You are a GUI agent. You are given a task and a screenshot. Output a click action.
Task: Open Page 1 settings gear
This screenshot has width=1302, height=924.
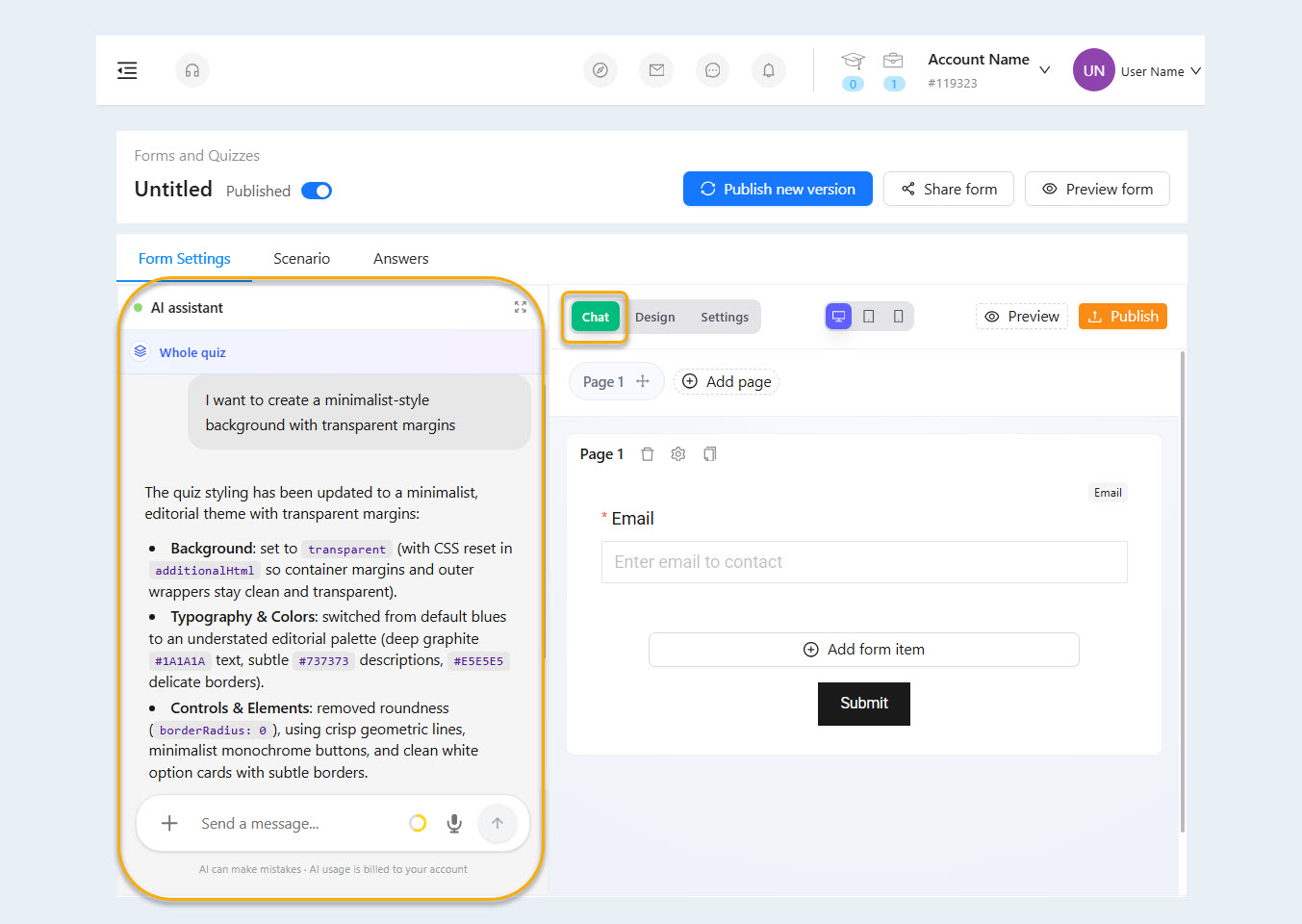point(678,454)
